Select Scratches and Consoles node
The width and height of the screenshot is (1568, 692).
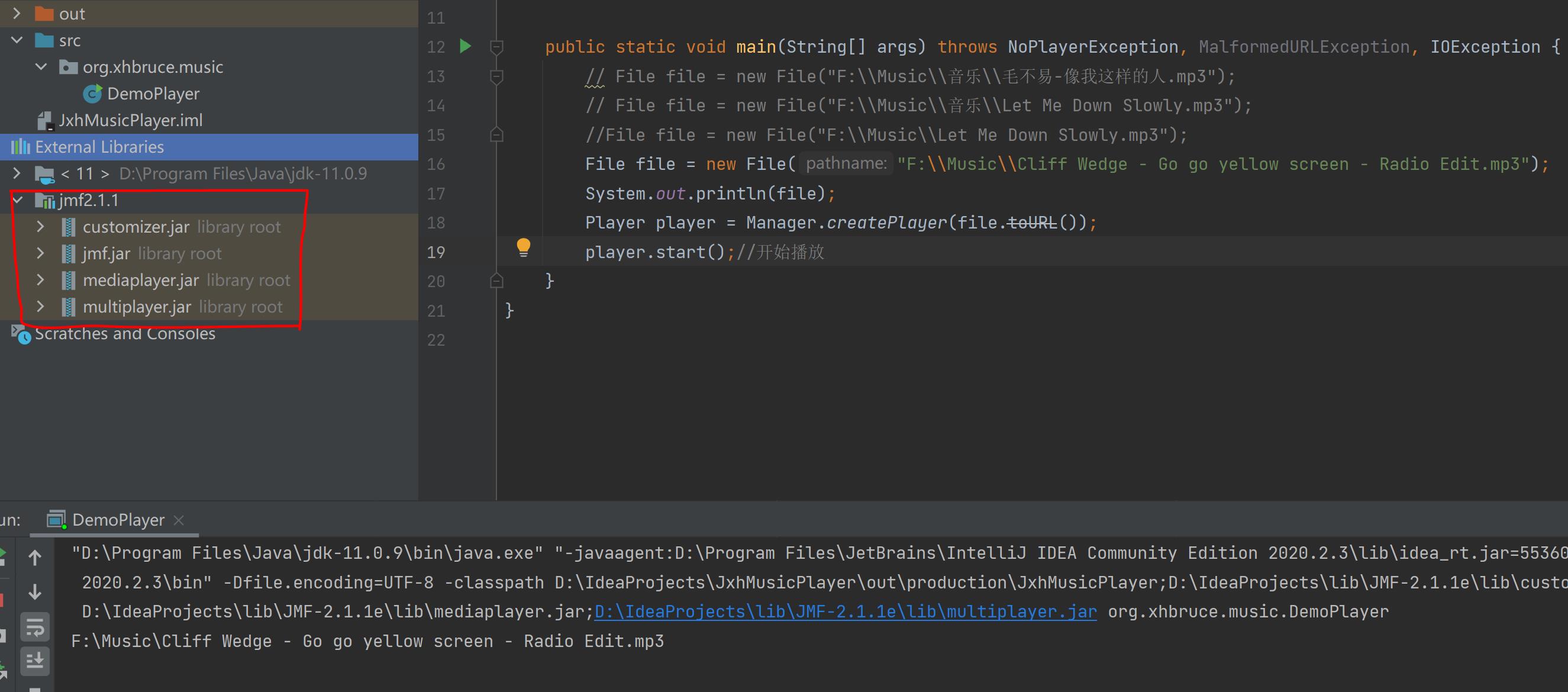click(125, 333)
